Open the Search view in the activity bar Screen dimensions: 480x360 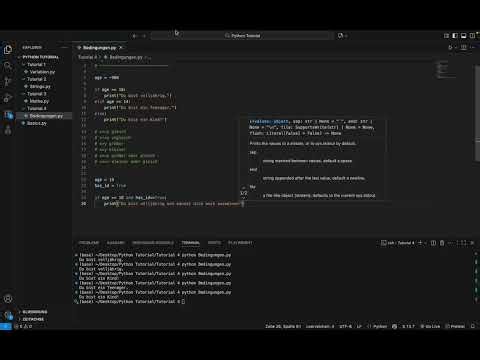click(x=8, y=66)
